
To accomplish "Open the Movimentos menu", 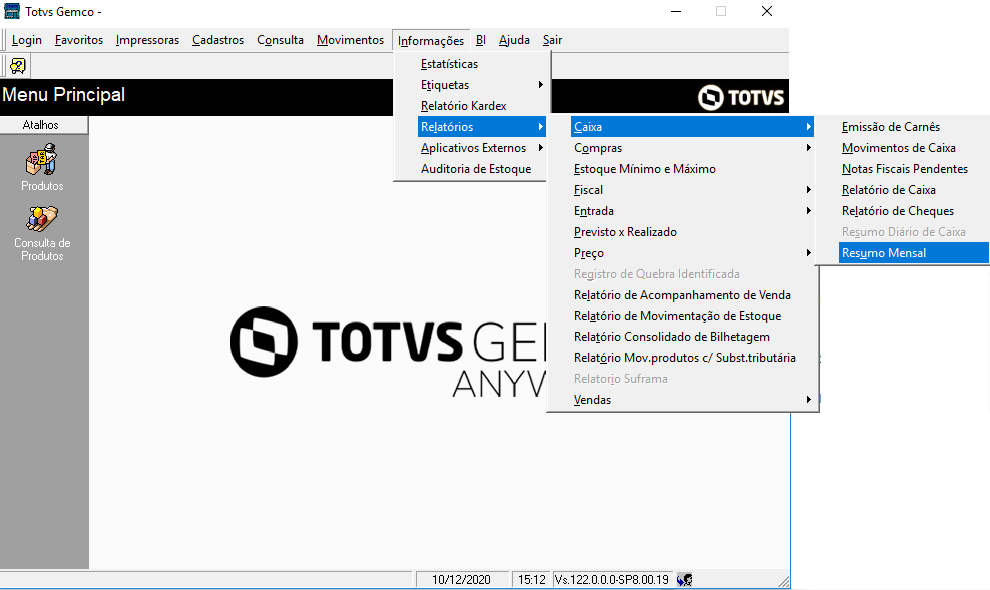I will (350, 40).
